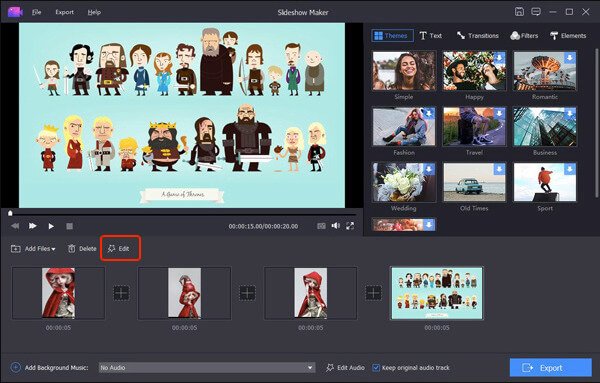
Task: Download the Romantic theme
Action: [x=570, y=58]
